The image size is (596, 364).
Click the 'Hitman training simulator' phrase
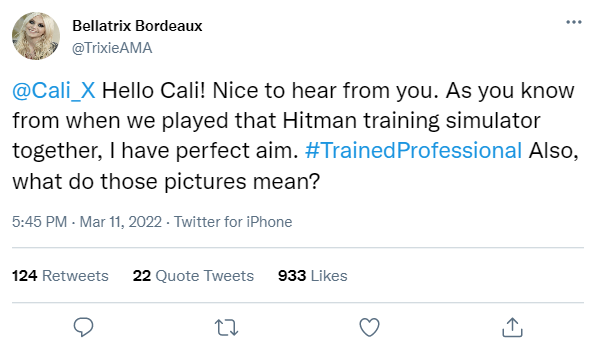[411, 121]
